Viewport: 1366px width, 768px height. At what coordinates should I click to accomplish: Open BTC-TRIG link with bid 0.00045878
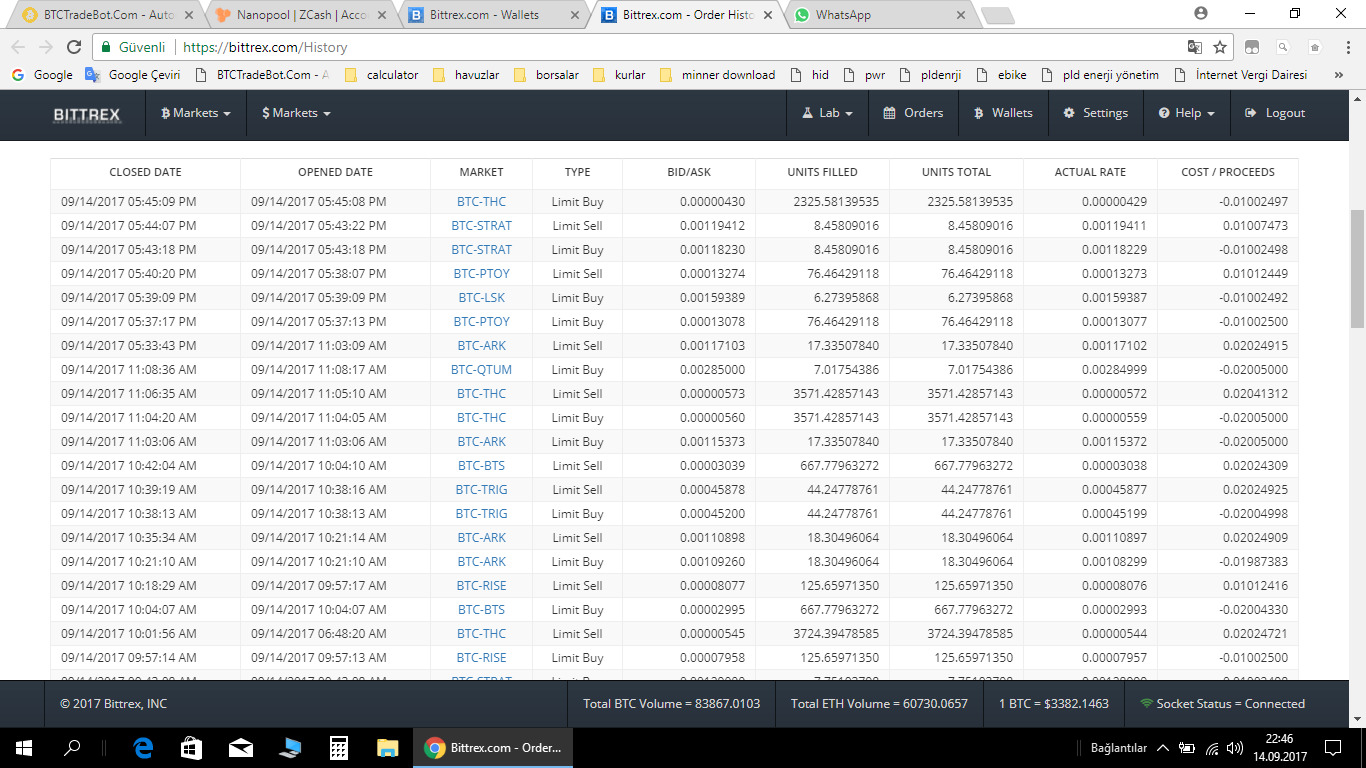481,490
